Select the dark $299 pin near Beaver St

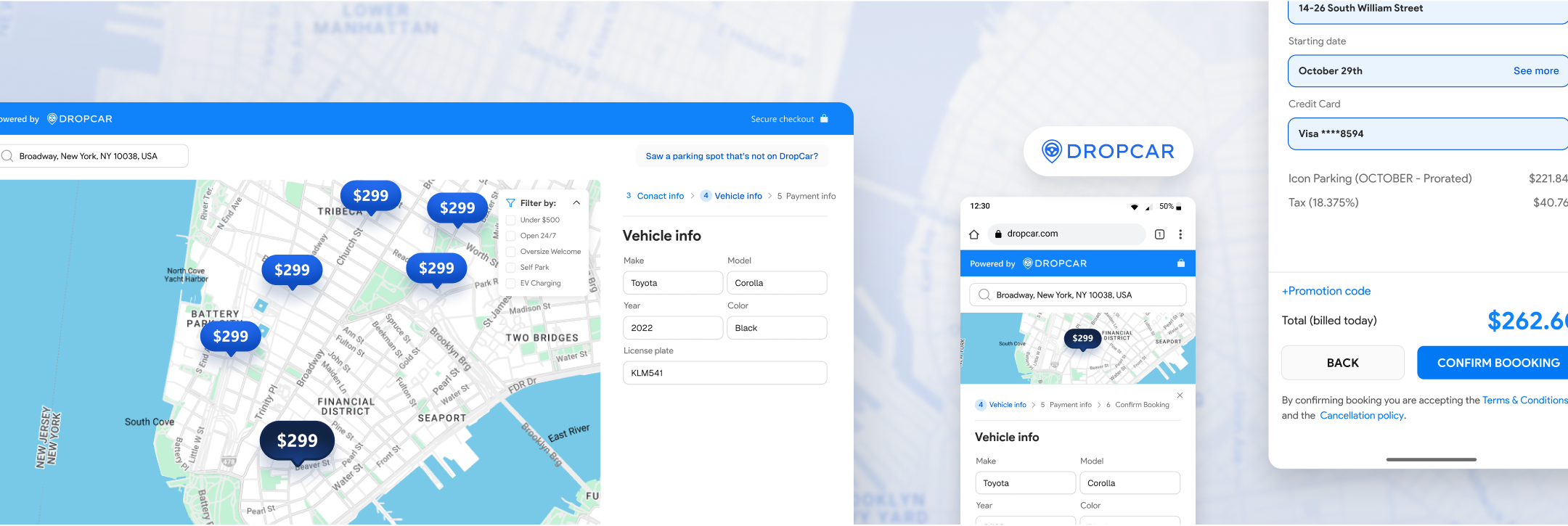(297, 441)
